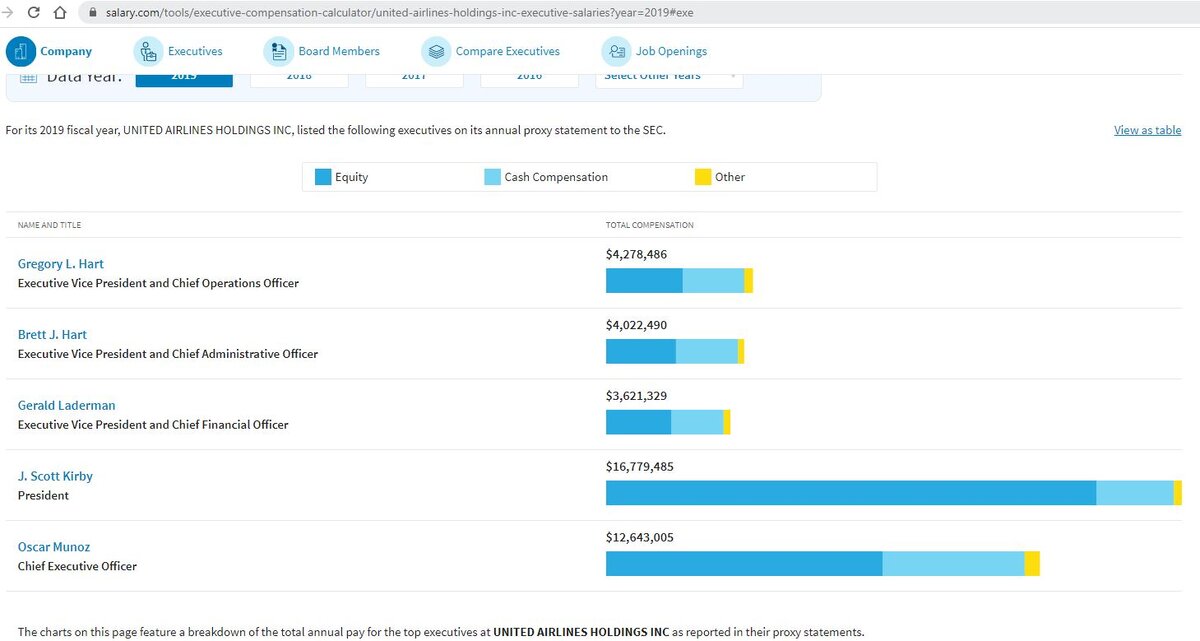This screenshot has height=641, width=1200.
Task: Click Gerald Laderman's compensation bar
Action: click(668, 422)
